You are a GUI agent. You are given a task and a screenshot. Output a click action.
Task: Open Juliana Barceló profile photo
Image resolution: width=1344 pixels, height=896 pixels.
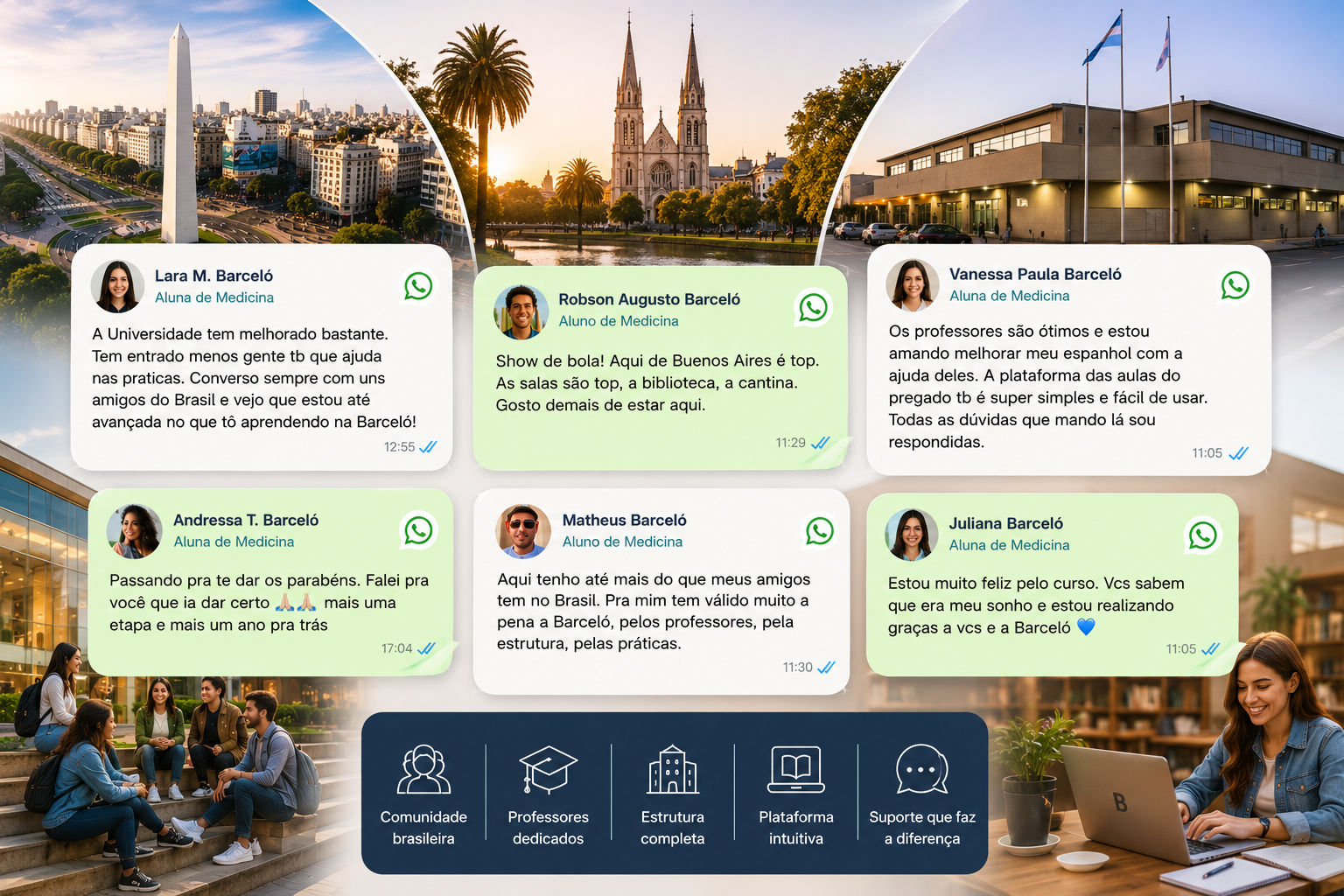click(911, 534)
